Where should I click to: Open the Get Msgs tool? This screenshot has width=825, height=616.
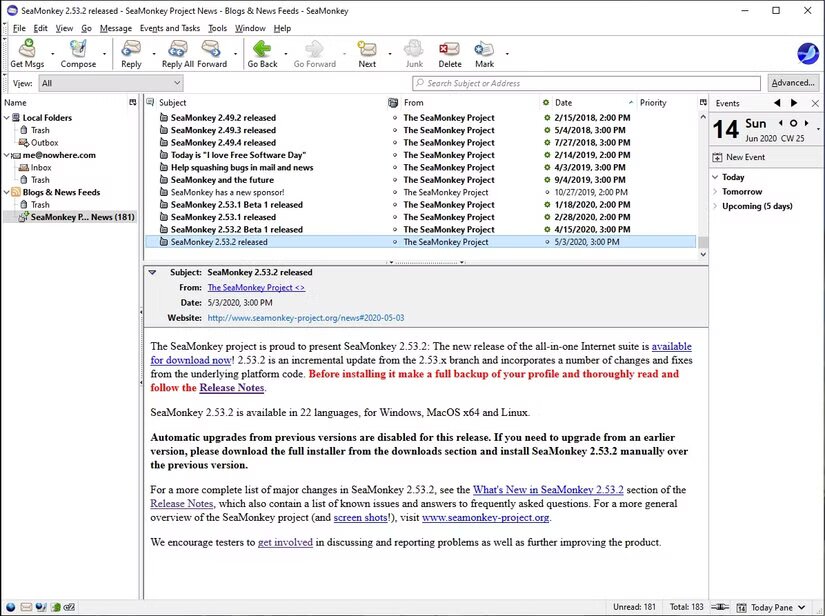coord(27,50)
